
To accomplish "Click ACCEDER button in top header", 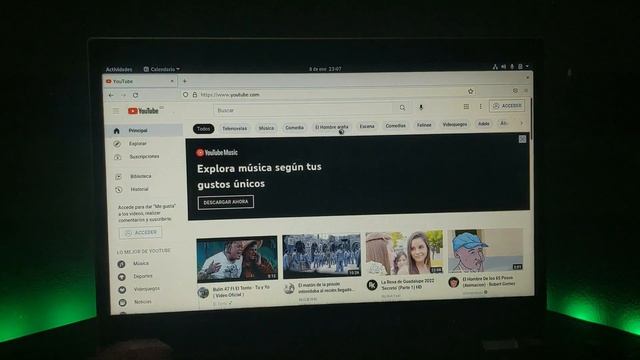I will coord(507,106).
